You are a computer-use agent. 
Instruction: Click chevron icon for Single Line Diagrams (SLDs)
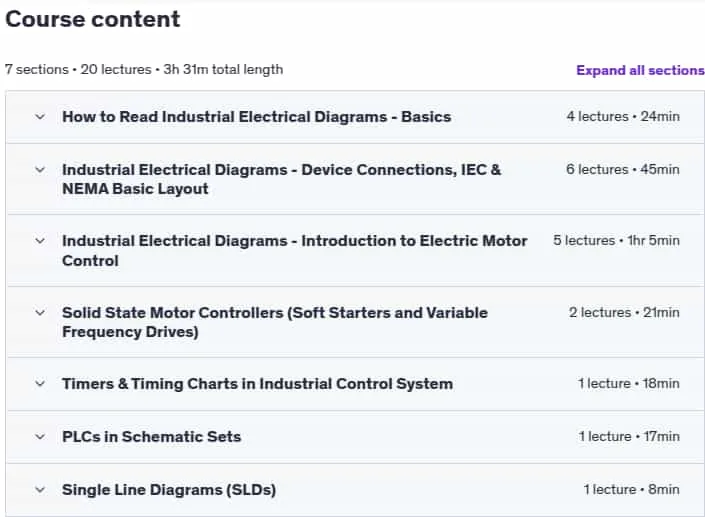(x=40, y=490)
